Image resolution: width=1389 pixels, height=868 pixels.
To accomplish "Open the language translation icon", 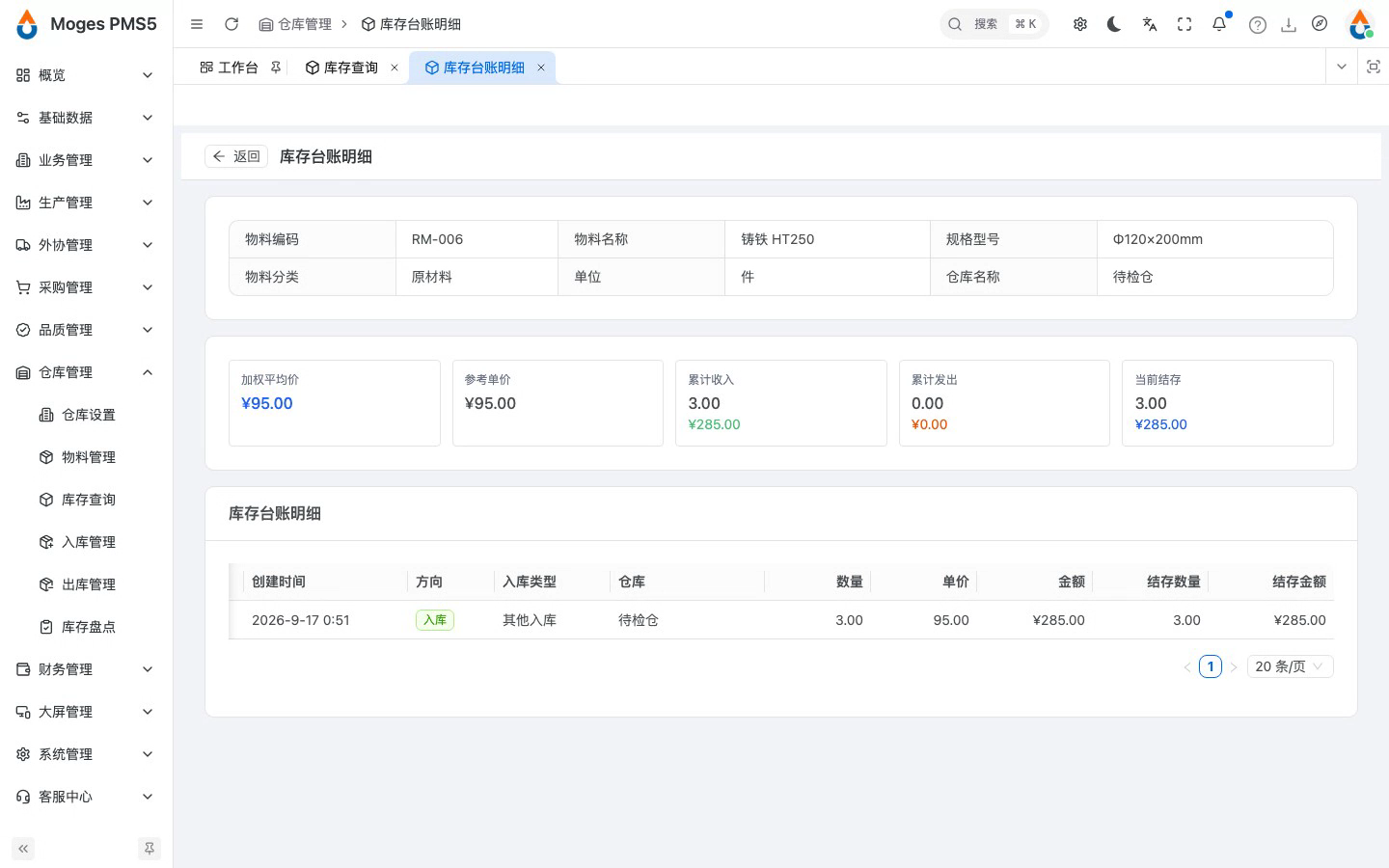I will coord(1150,24).
